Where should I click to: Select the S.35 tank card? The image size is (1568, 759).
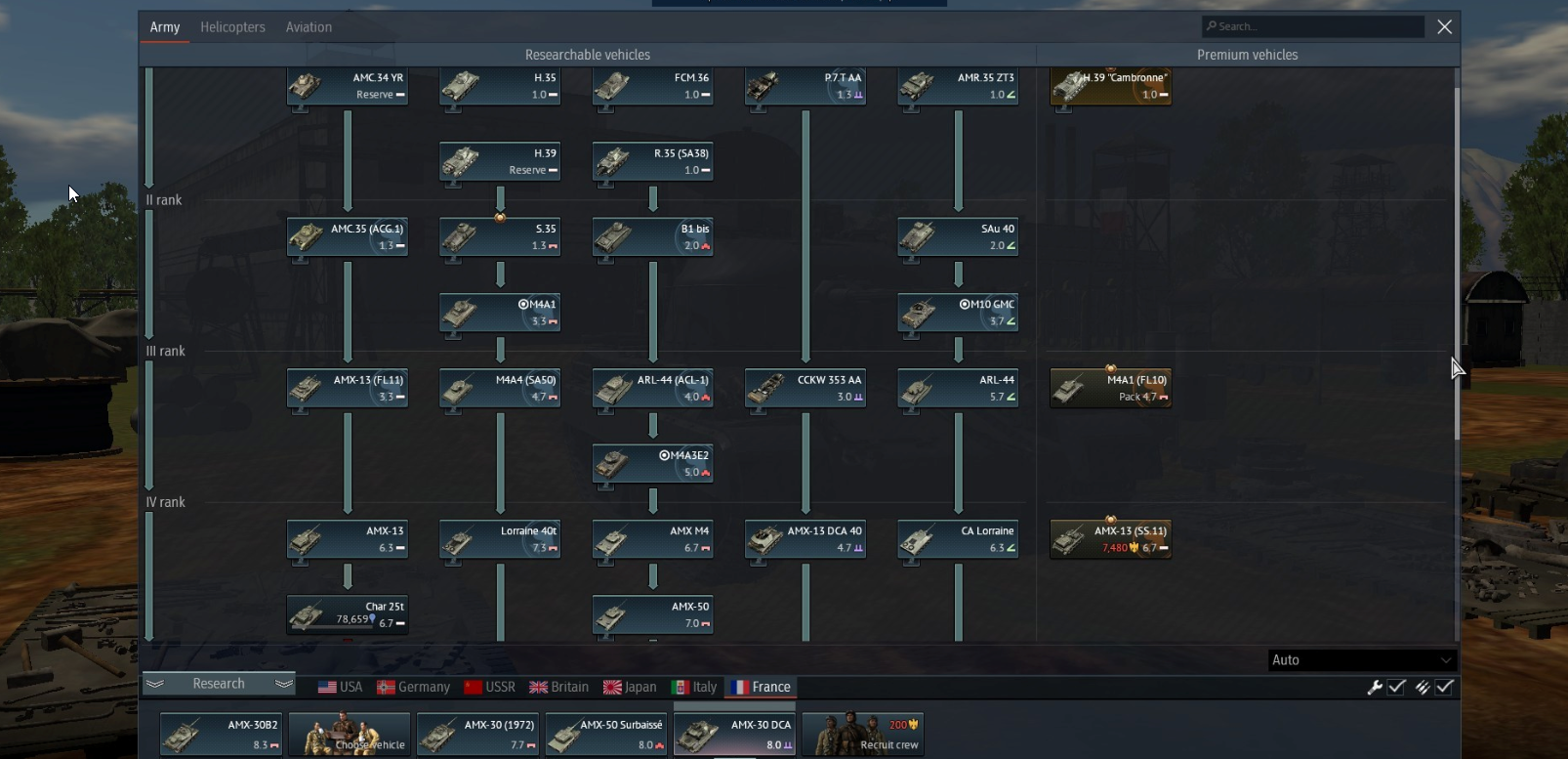click(x=500, y=236)
